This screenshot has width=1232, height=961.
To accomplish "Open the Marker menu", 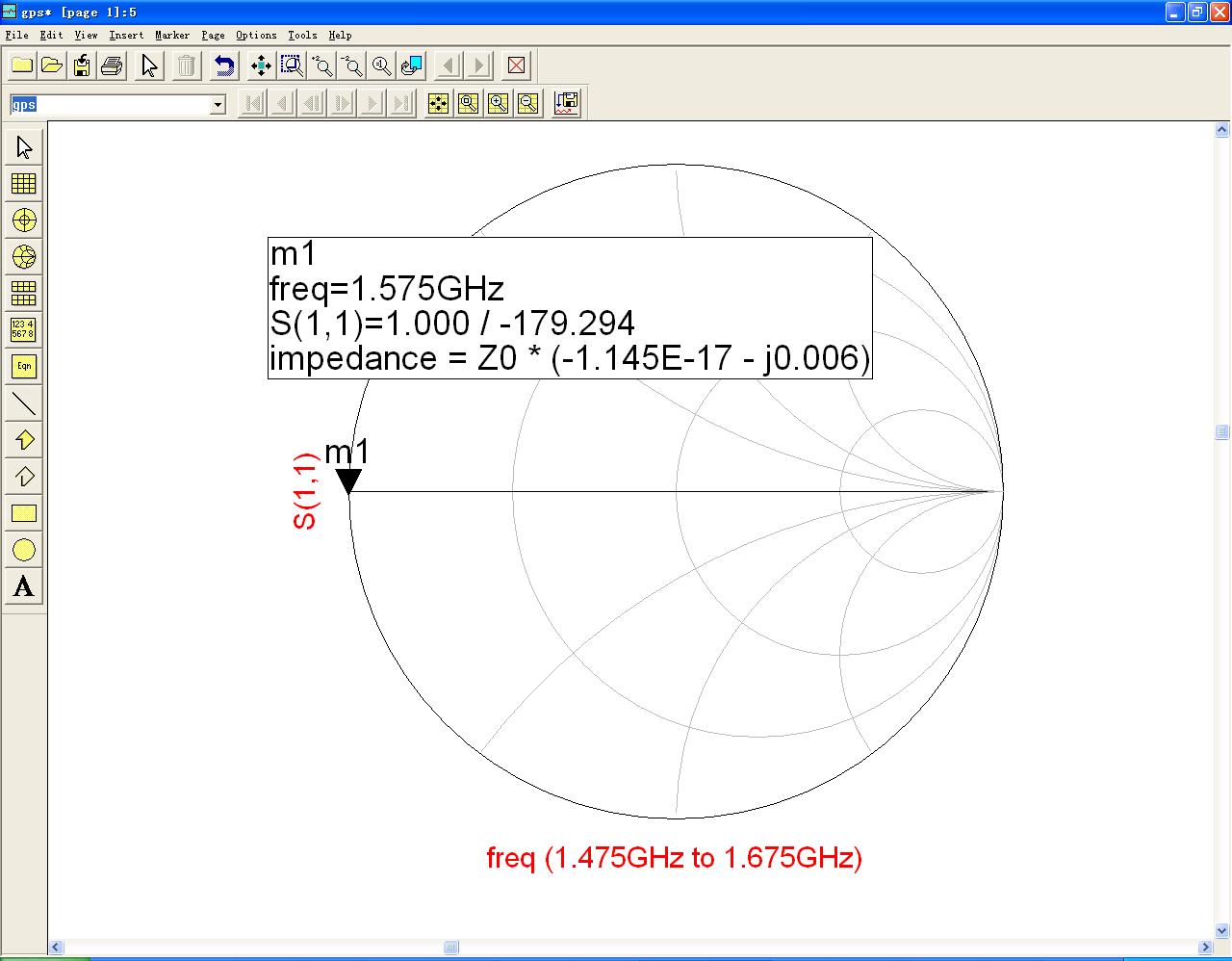I will pyautogui.click(x=172, y=35).
